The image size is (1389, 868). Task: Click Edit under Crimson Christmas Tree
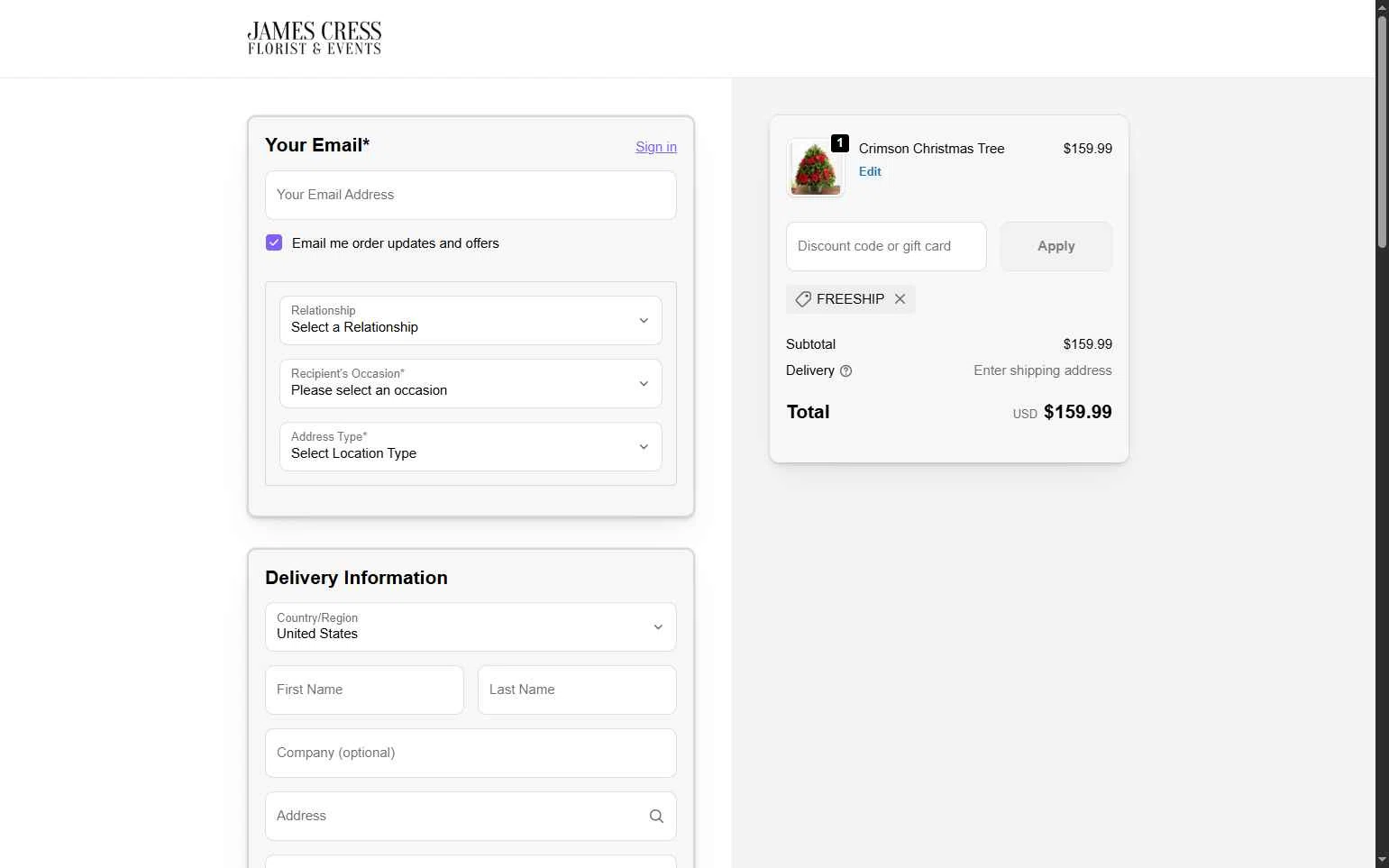click(870, 171)
